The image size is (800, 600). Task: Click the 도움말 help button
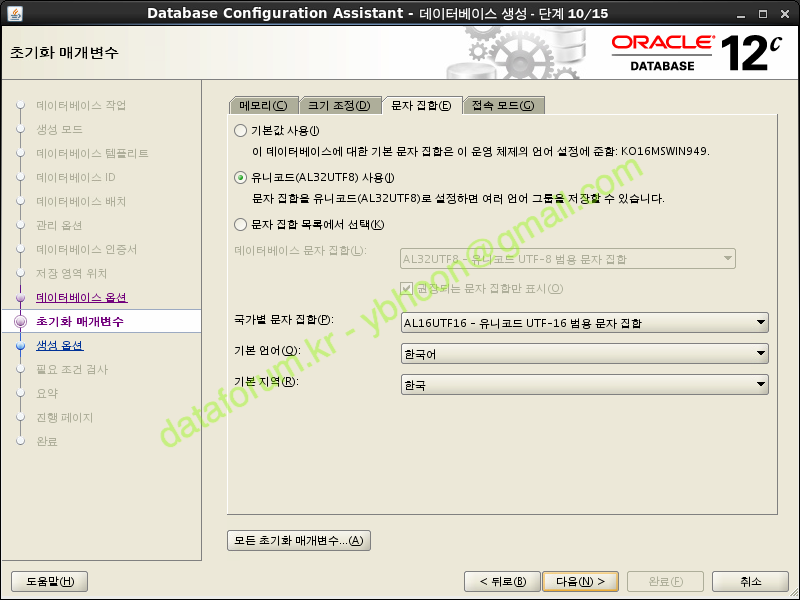pos(49,582)
